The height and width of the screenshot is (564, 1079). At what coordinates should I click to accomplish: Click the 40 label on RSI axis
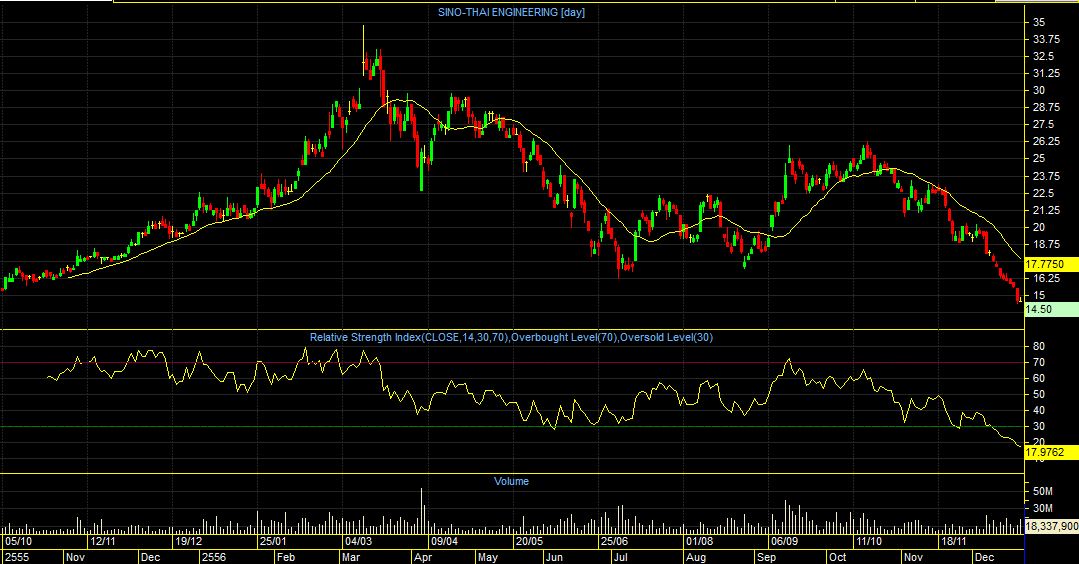(x=1038, y=411)
